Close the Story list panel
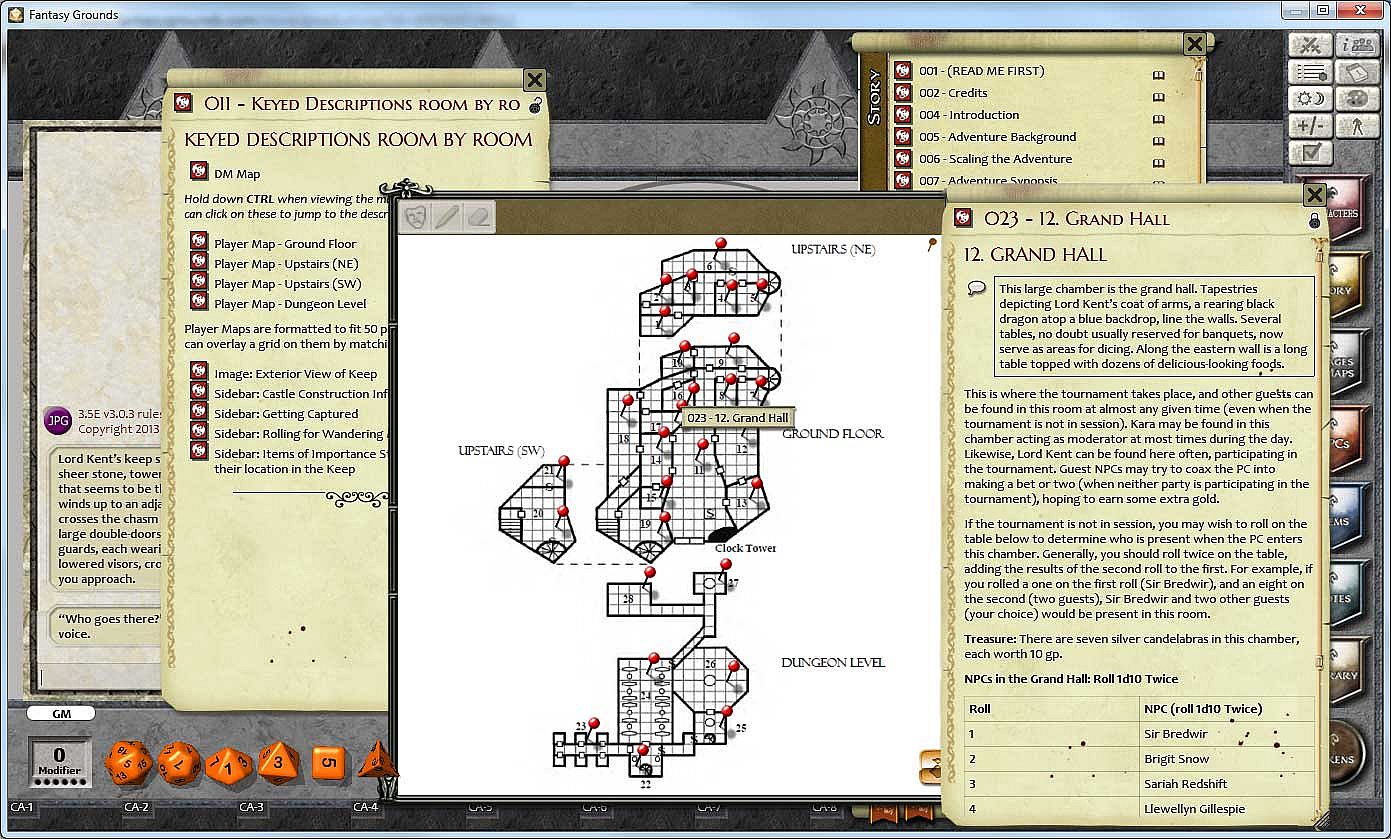The height and width of the screenshot is (839, 1391). tap(1194, 44)
